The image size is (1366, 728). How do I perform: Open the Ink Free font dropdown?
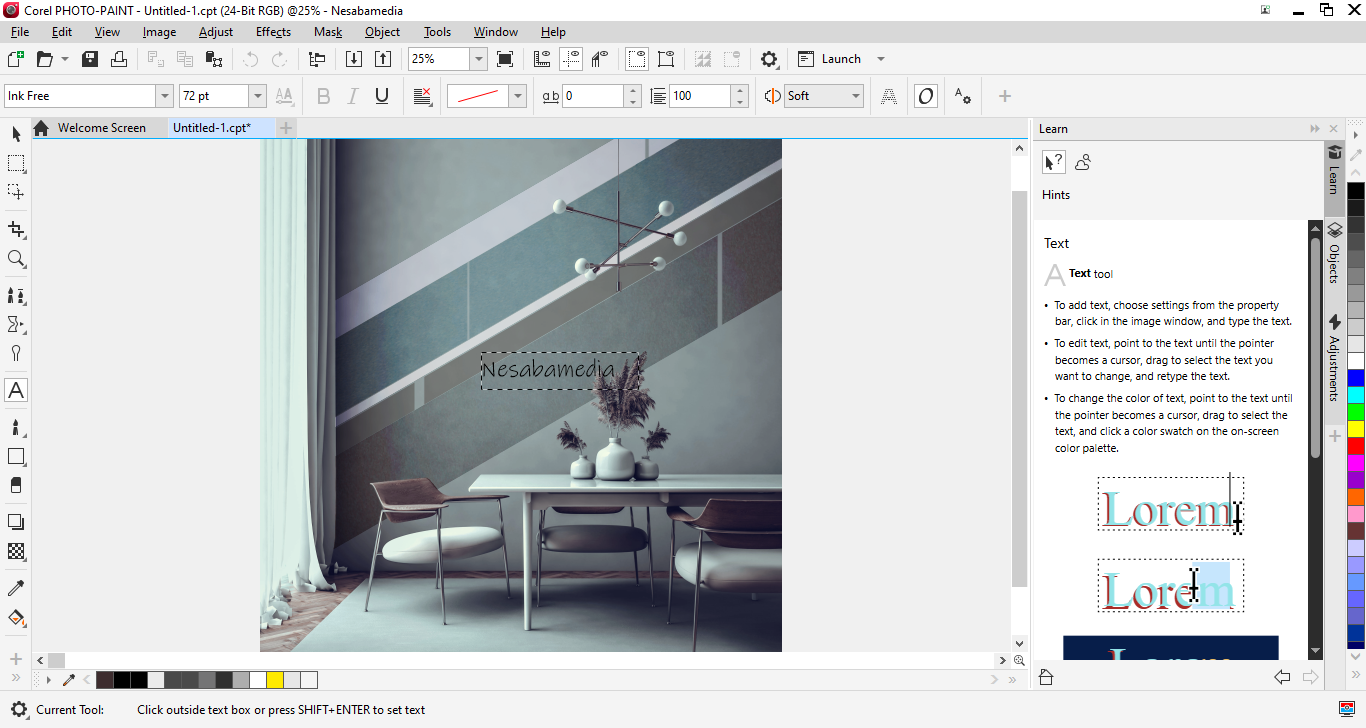(164, 96)
